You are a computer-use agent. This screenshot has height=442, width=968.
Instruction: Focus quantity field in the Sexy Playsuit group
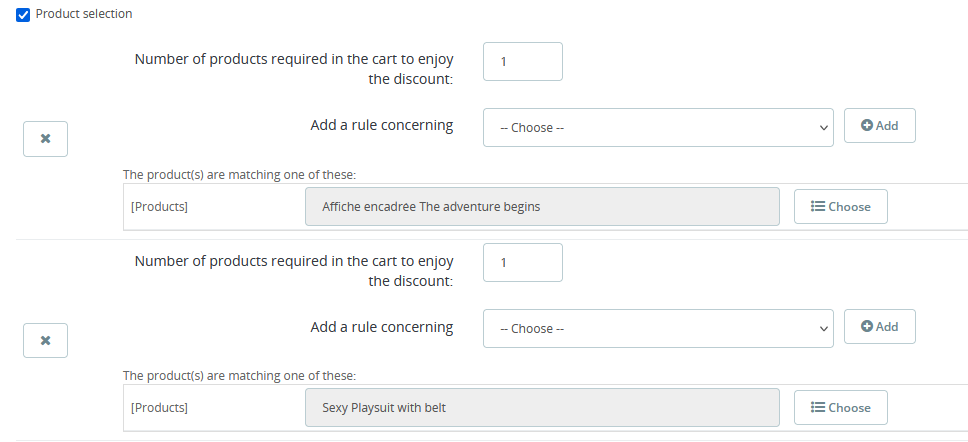(522, 263)
